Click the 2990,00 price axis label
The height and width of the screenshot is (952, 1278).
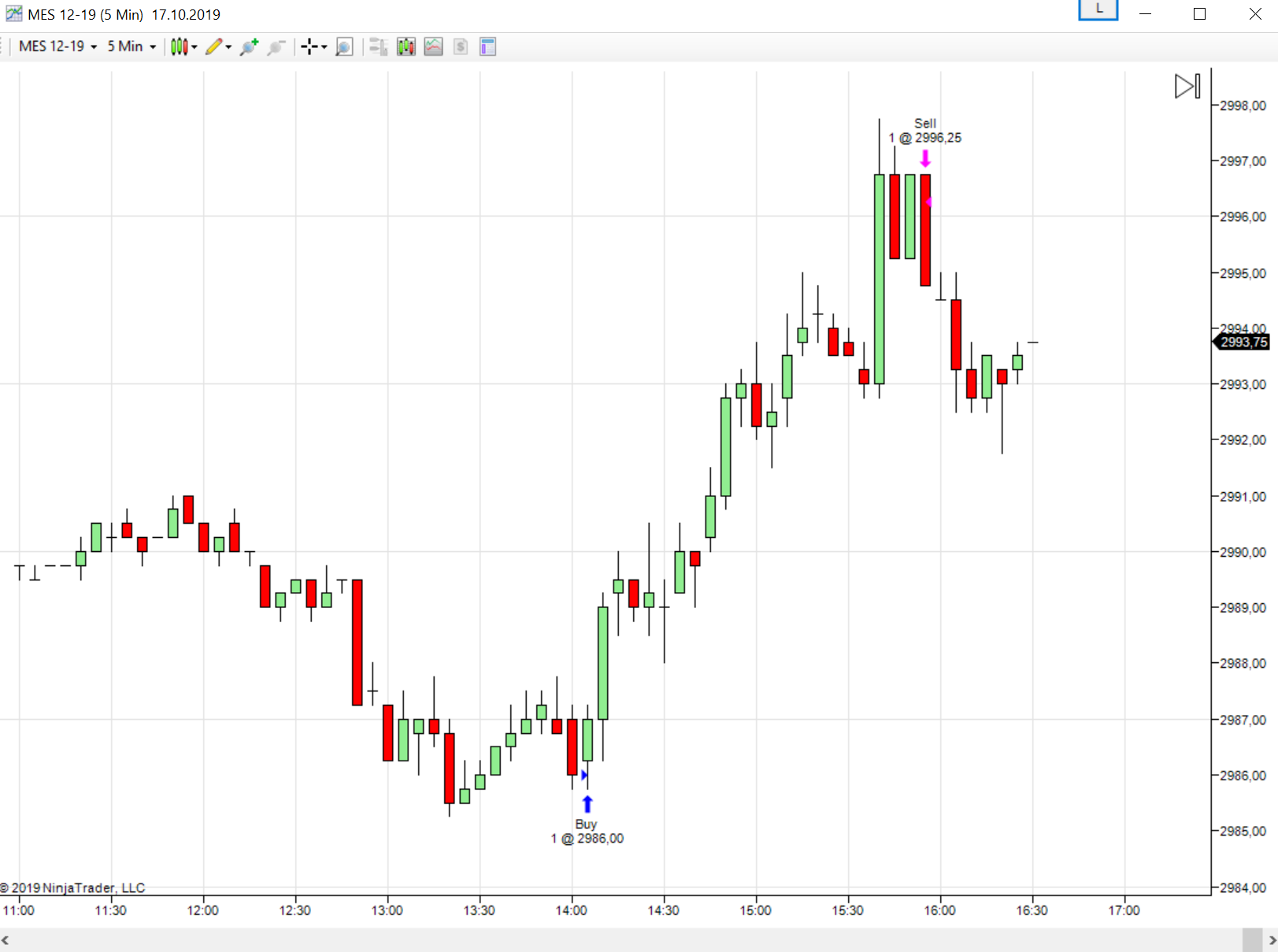pos(1243,552)
